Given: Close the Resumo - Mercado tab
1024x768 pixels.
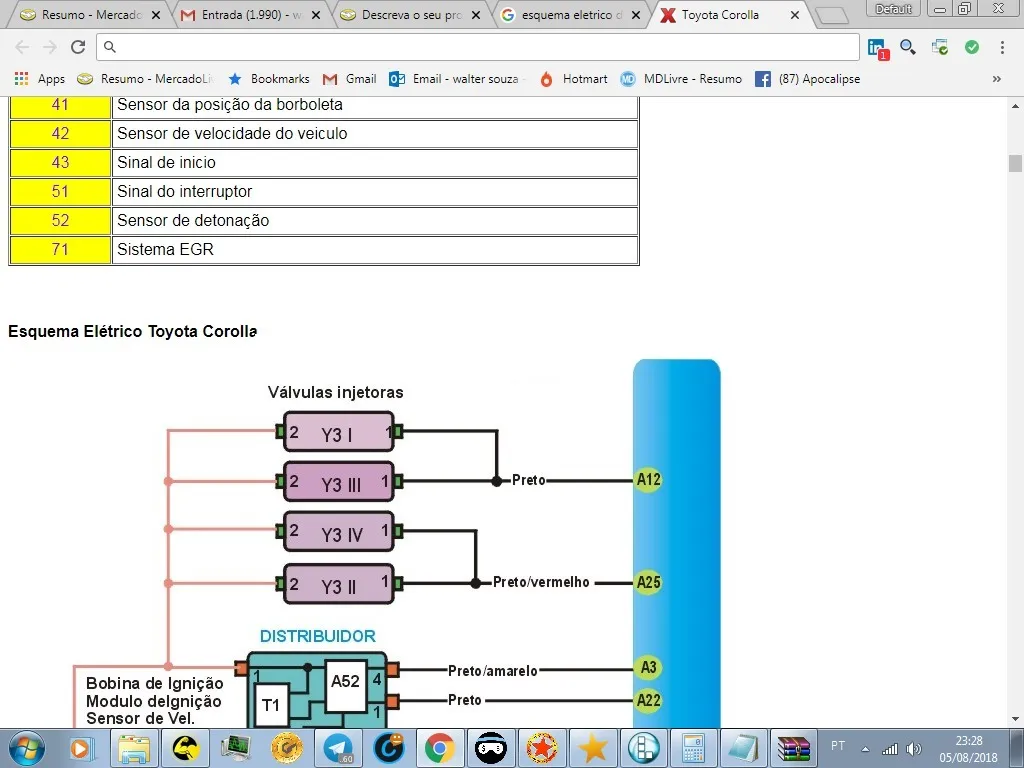Looking at the screenshot, I should (155, 15).
